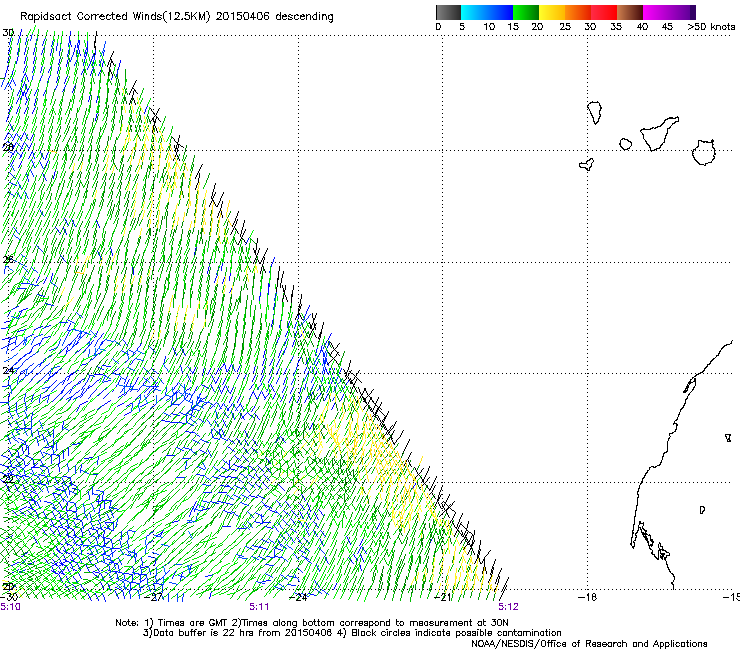Click the "25" label under the color scale
This screenshot has width=740, height=650.
coord(565,27)
